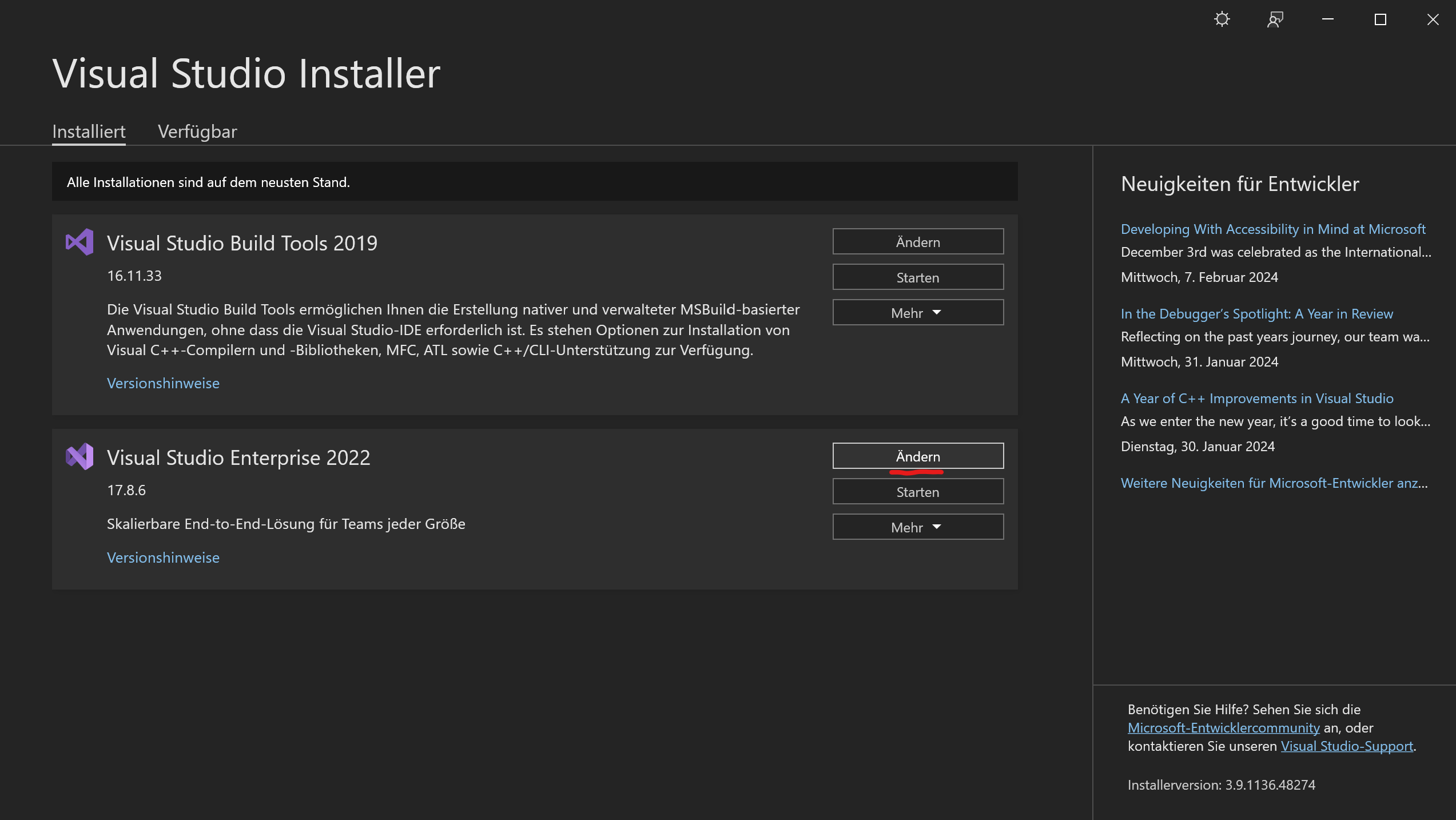Close the Visual Studio Installer window

point(1433,19)
